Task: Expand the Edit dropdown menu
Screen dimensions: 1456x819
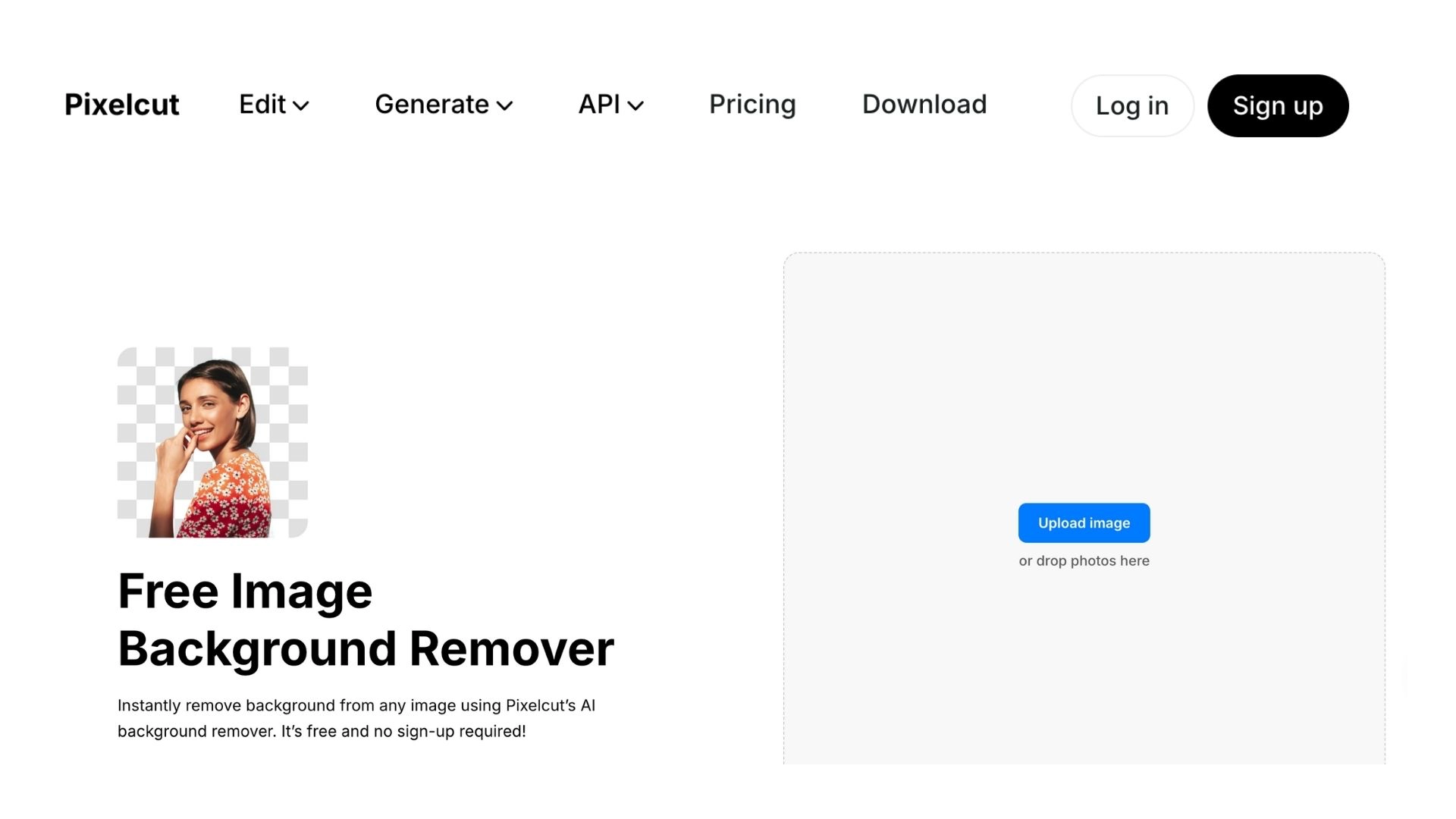Action: (x=274, y=105)
